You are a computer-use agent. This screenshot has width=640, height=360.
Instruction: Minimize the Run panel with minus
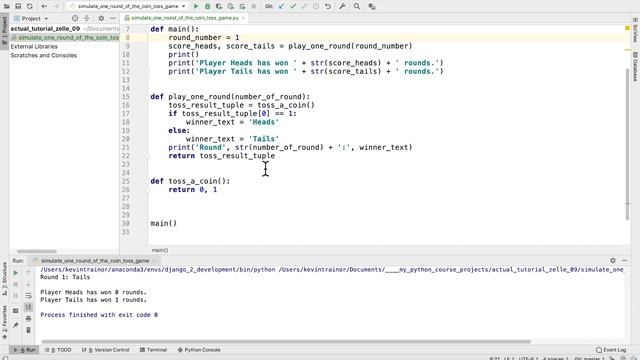[x=624, y=260]
